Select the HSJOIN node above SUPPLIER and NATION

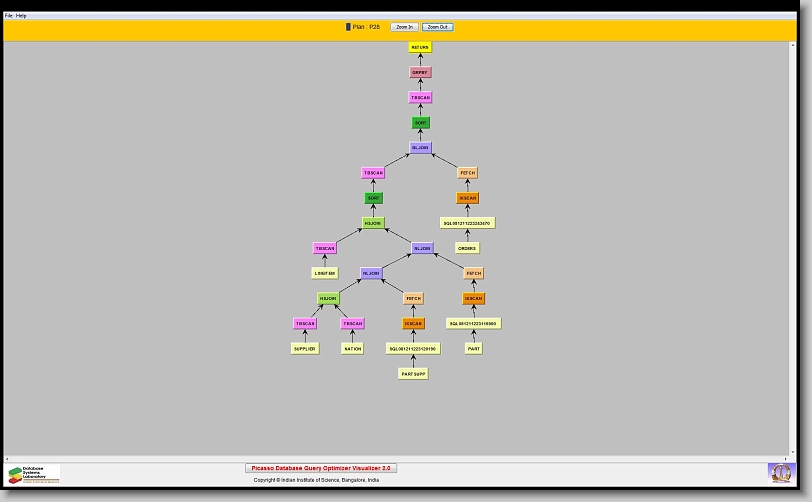pos(329,298)
